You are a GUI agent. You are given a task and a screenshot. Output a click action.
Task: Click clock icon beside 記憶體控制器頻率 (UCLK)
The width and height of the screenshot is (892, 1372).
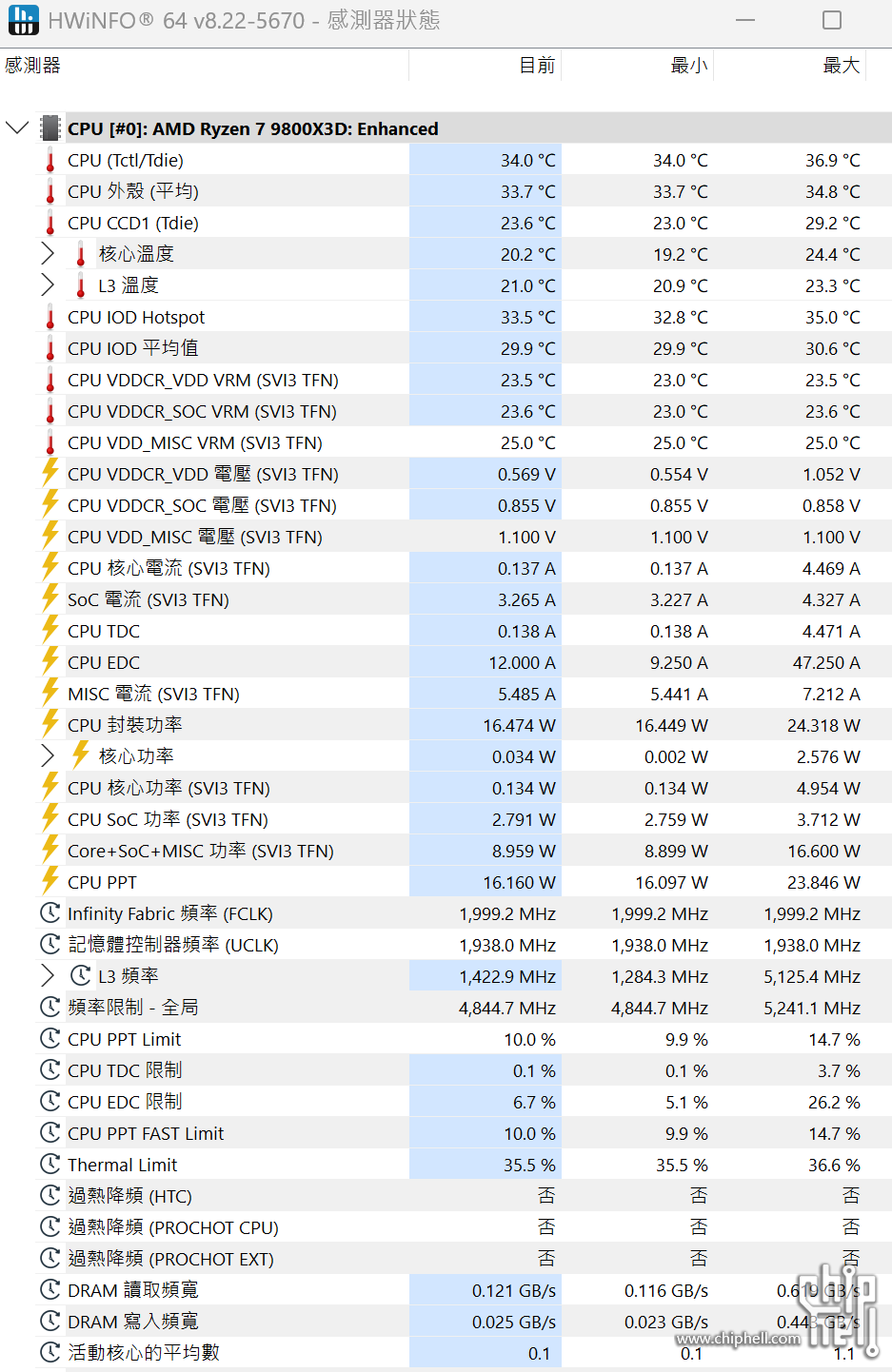50,945
